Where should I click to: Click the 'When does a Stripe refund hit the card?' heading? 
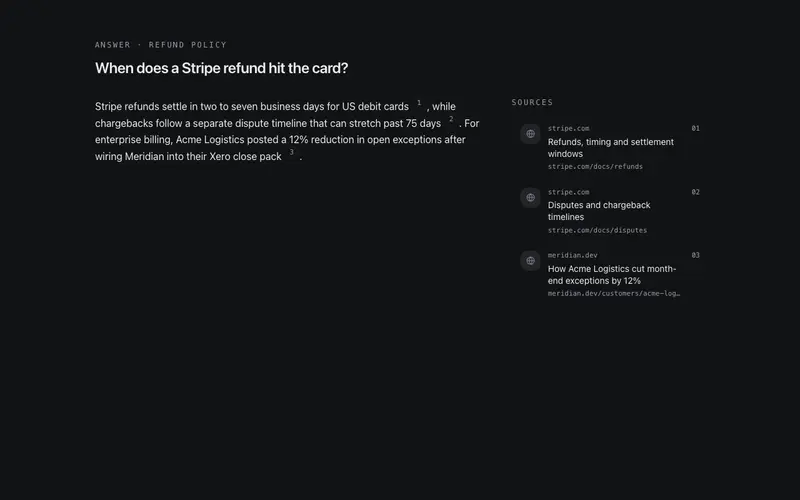(x=221, y=68)
